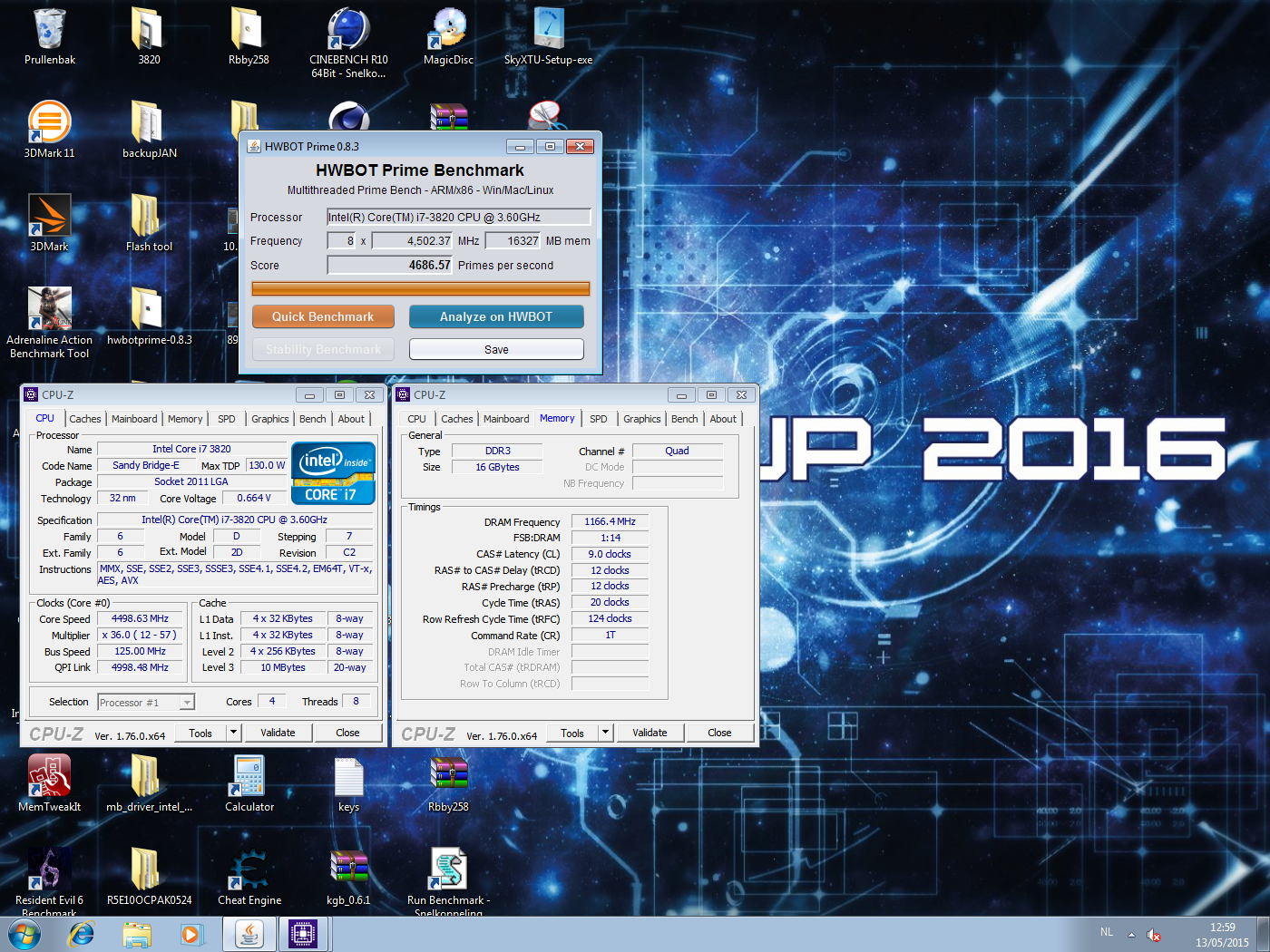The height and width of the screenshot is (952, 1270).
Task: Click the Score value field 4686.57
Action: 390,265
